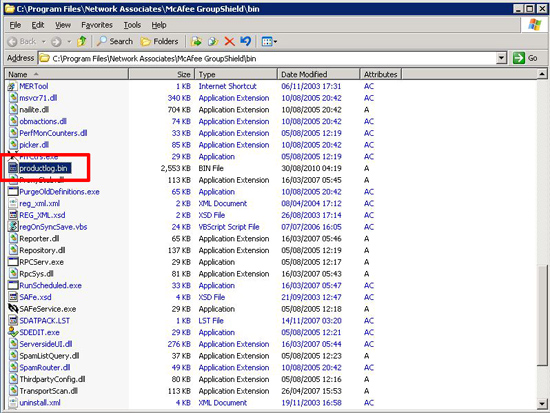Click the green Go button
Viewport: 550px width, 413px height.
(x=525, y=58)
